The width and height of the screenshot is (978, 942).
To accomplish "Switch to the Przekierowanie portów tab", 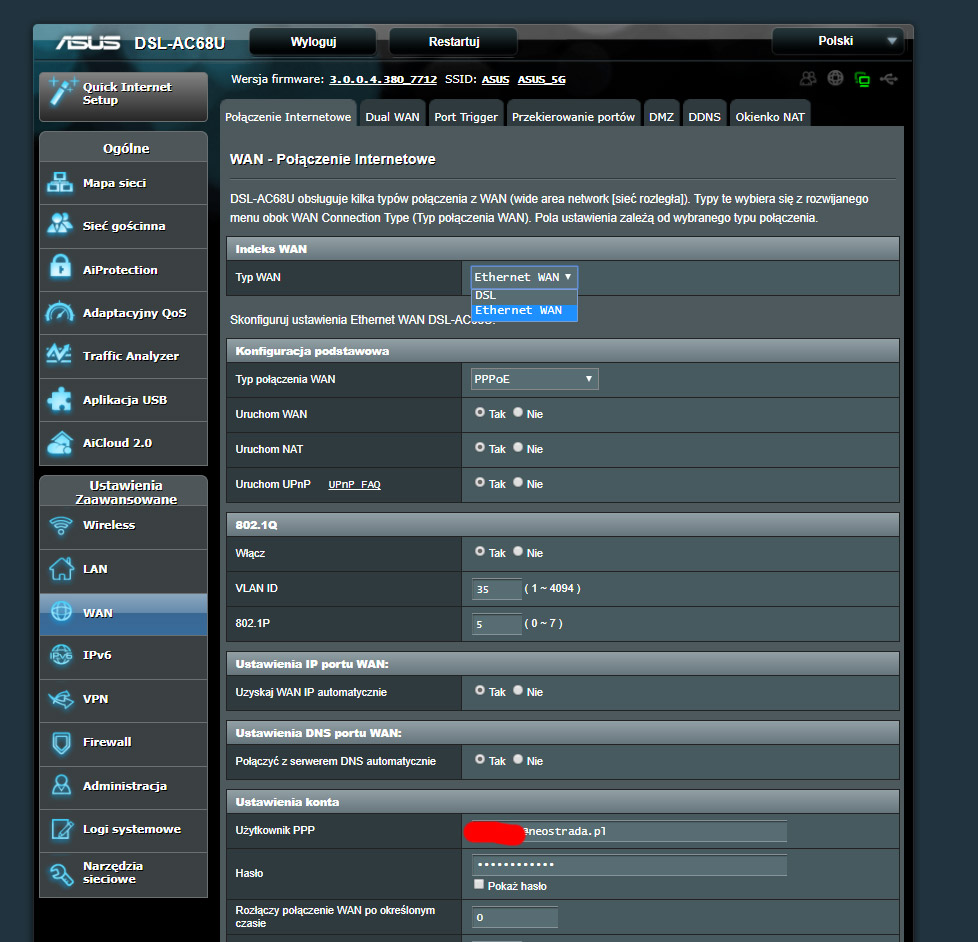I will (573, 117).
